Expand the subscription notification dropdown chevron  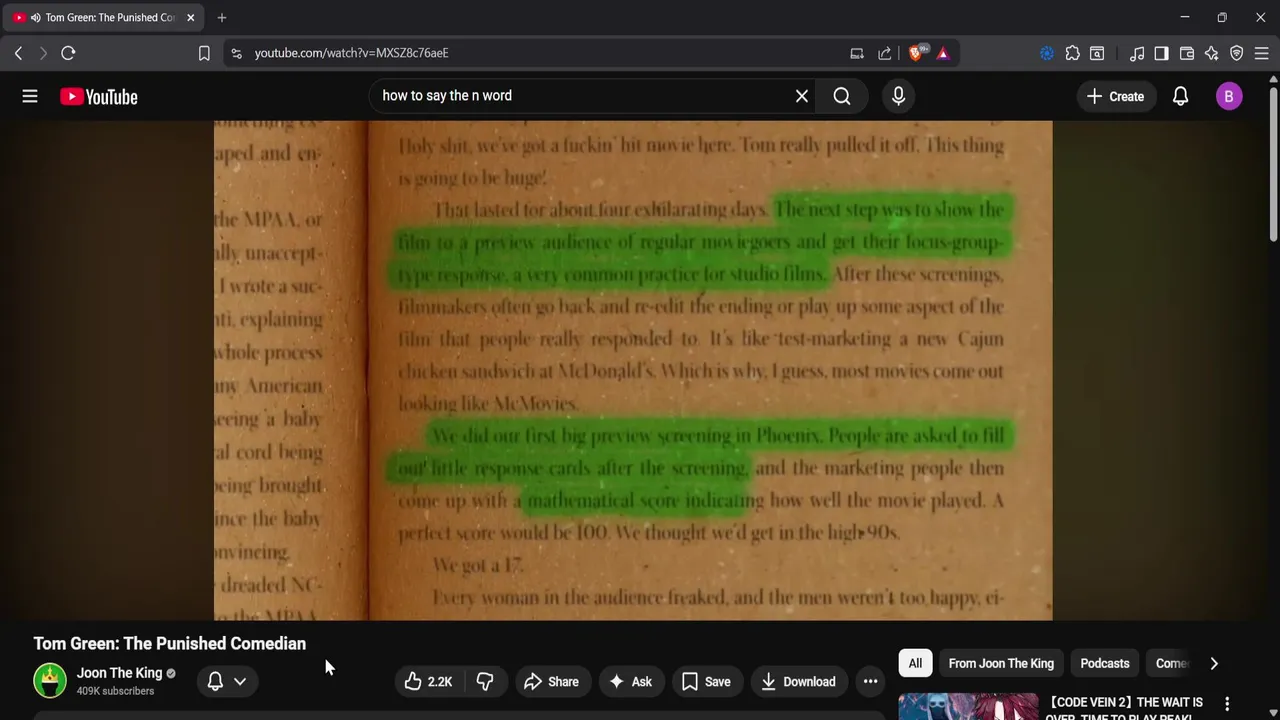tap(240, 682)
